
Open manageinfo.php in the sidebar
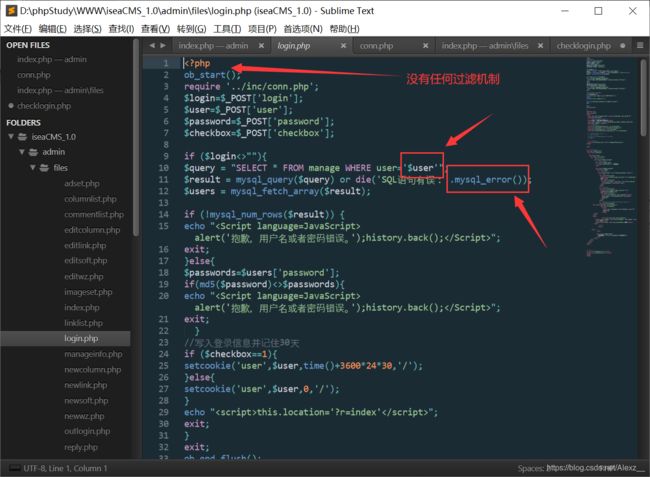click(x=93, y=354)
